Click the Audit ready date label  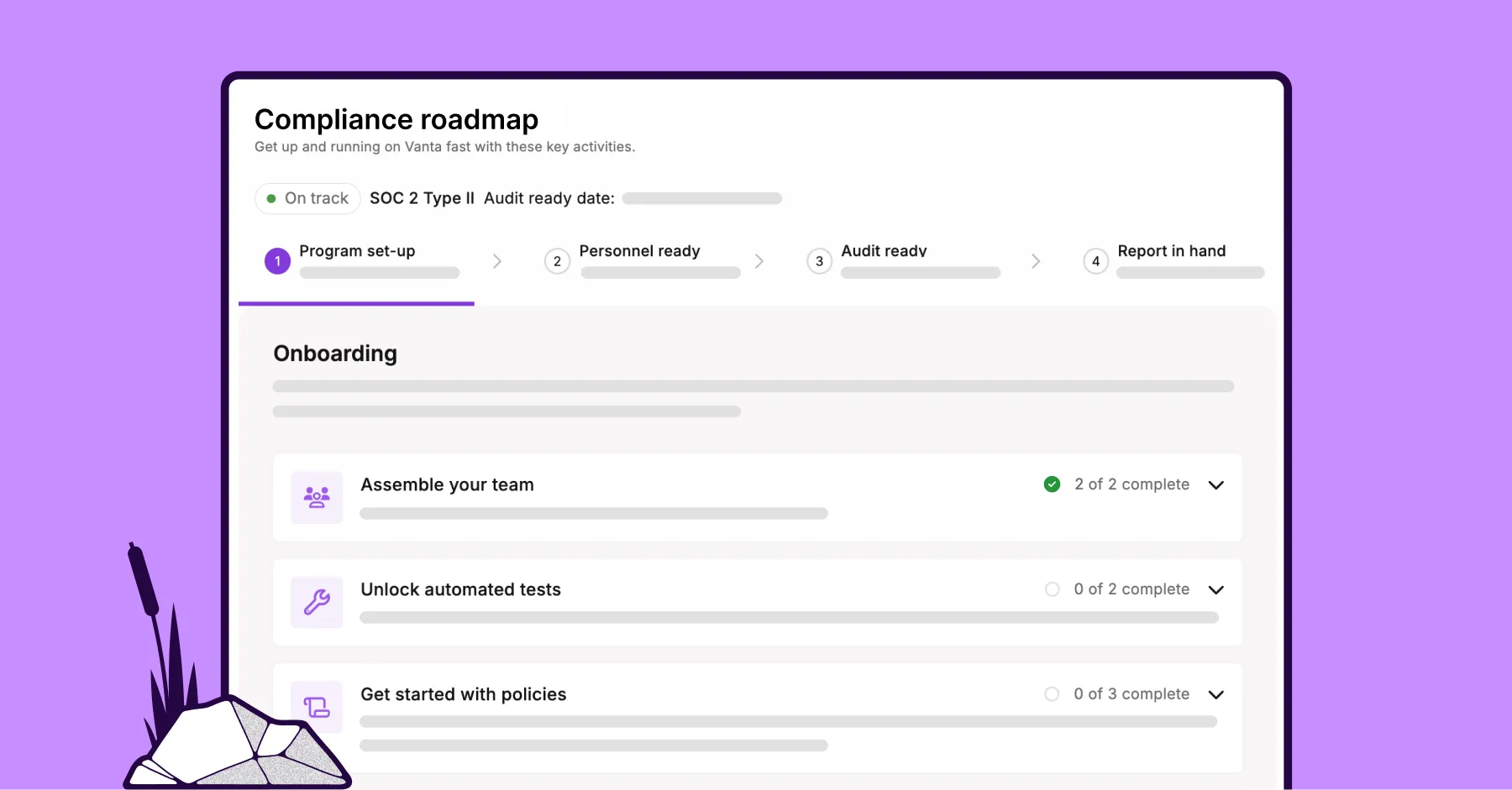click(x=549, y=199)
